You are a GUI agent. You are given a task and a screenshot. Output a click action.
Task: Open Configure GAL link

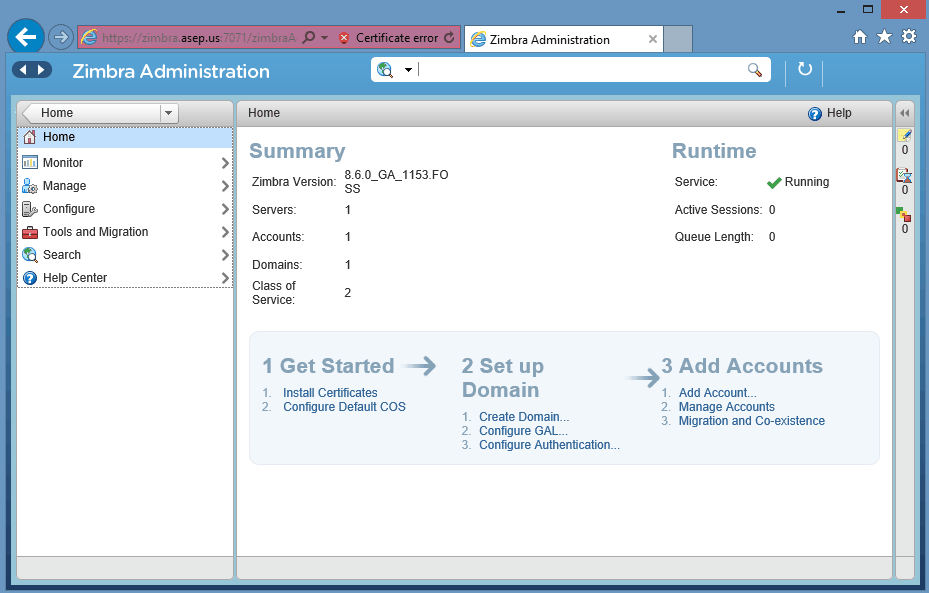(523, 431)
